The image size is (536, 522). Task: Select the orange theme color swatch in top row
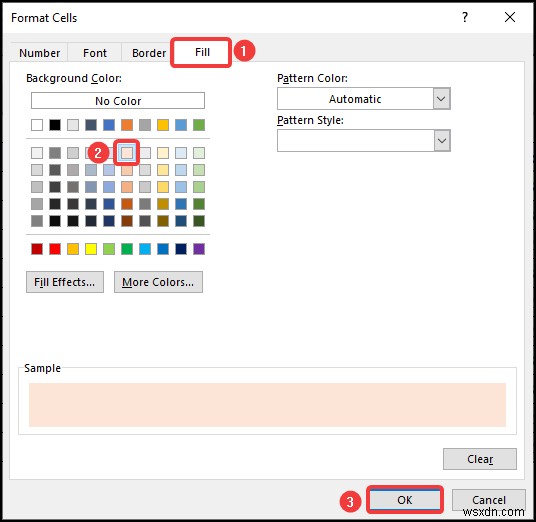(x=127, y=125)
